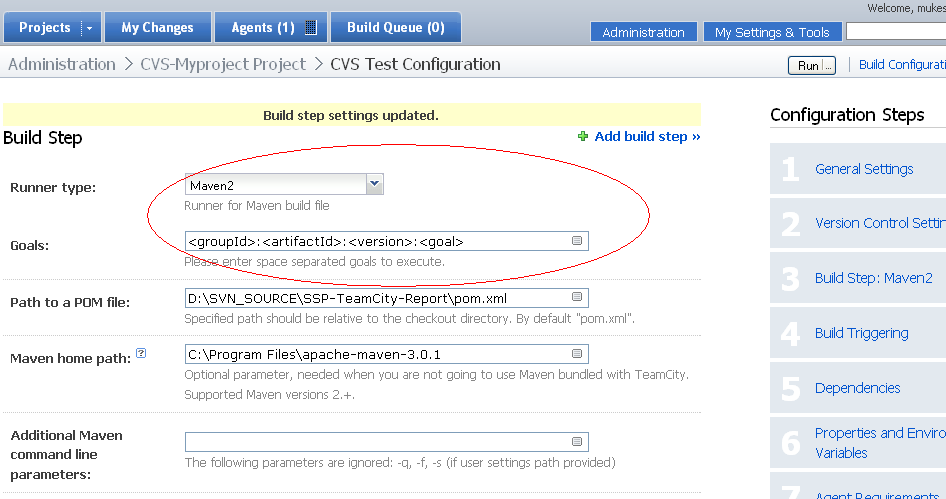946x499 pixels.
Task: Click the Maven home path field
Action: pos(387,354)
